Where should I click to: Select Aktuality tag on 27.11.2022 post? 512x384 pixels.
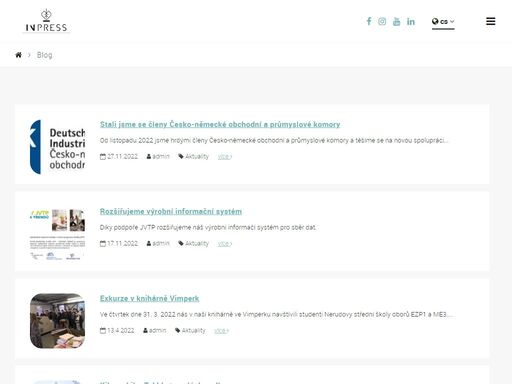[197, 156]
